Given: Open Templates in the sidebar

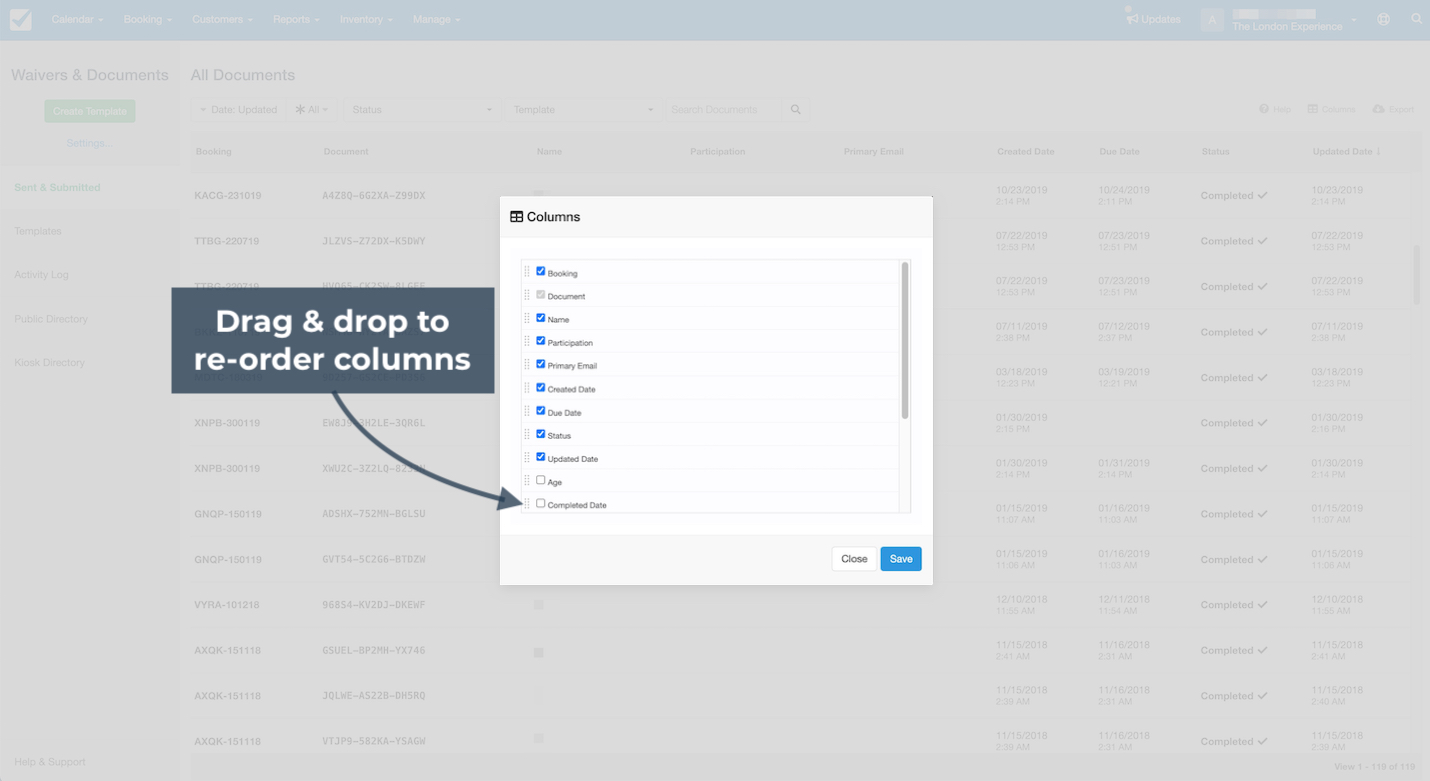Looking at the screenshot, I should point(38,231).
